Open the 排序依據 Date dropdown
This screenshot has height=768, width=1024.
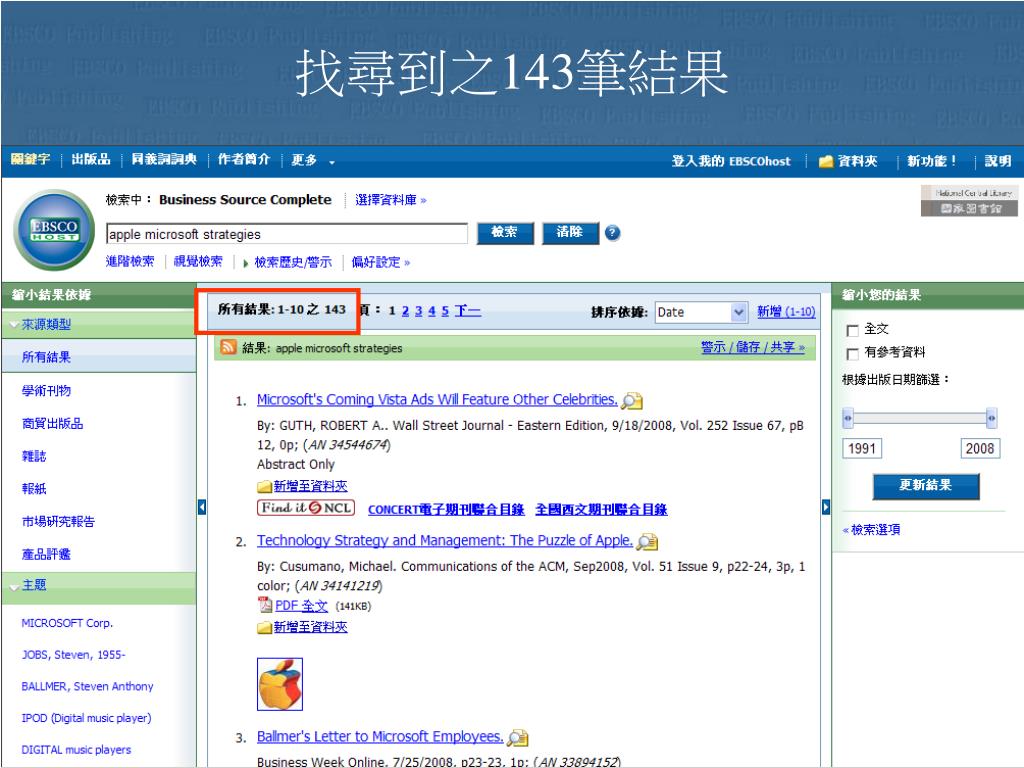[x=701, y=312]
